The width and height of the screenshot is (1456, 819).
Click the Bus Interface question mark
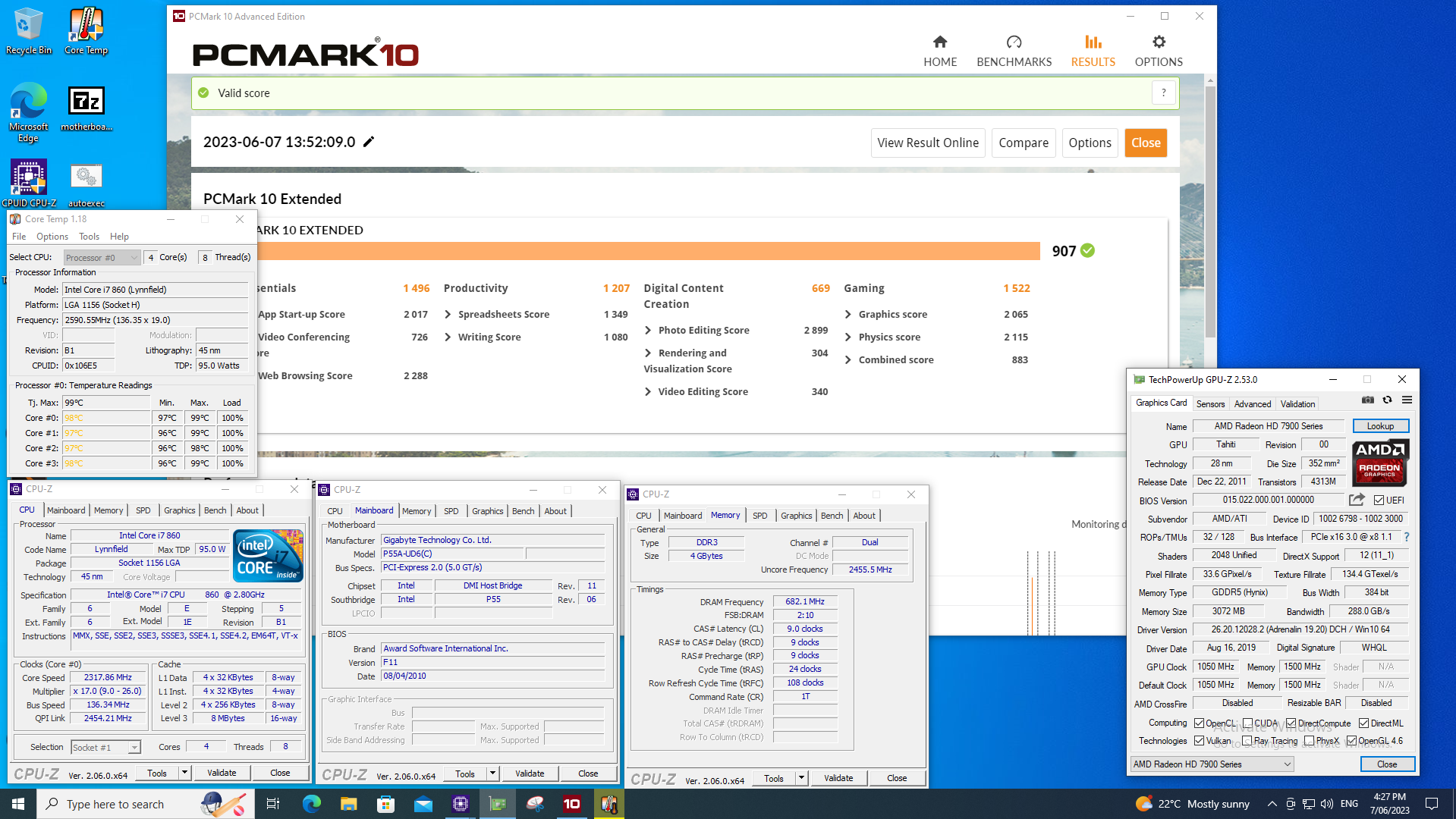(x=1407, y=537)
